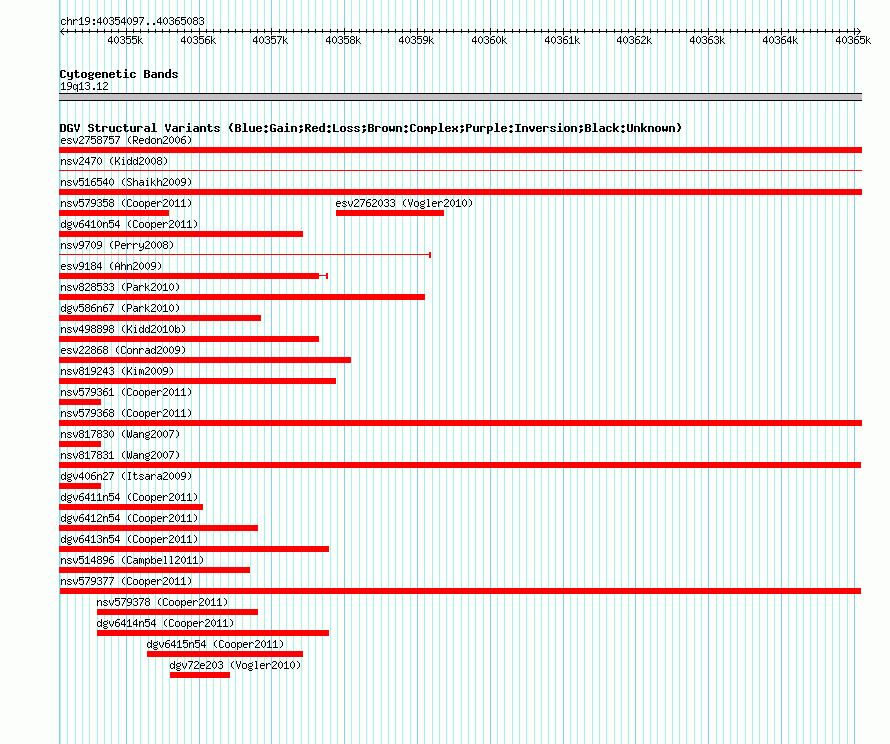Image resolution: width=890 pixels, height=744 pixels.
Task: Click the 40358k ruler tick label
Action: click(x=343, y=40)
